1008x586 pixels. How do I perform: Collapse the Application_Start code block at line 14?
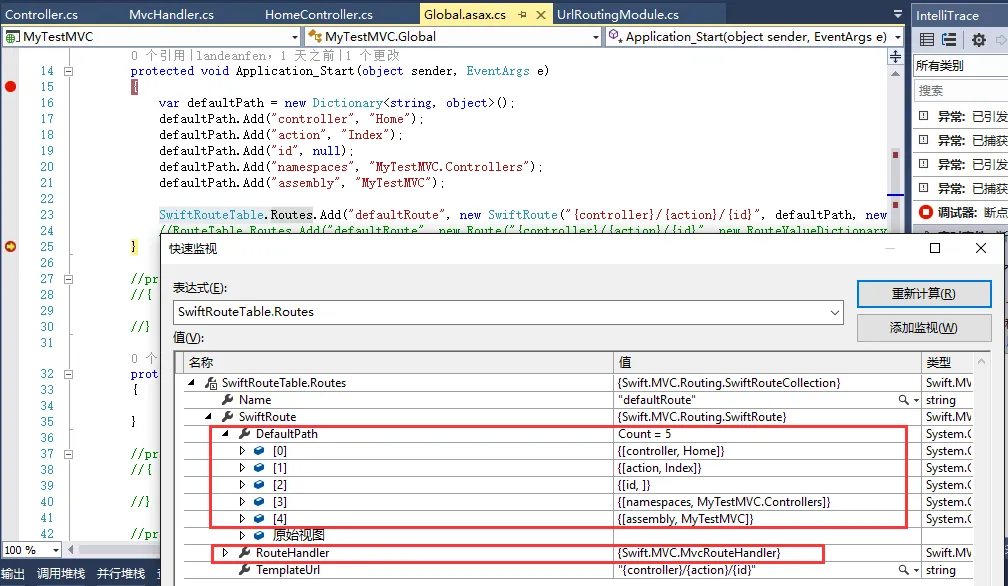click(x=69, y=72)
